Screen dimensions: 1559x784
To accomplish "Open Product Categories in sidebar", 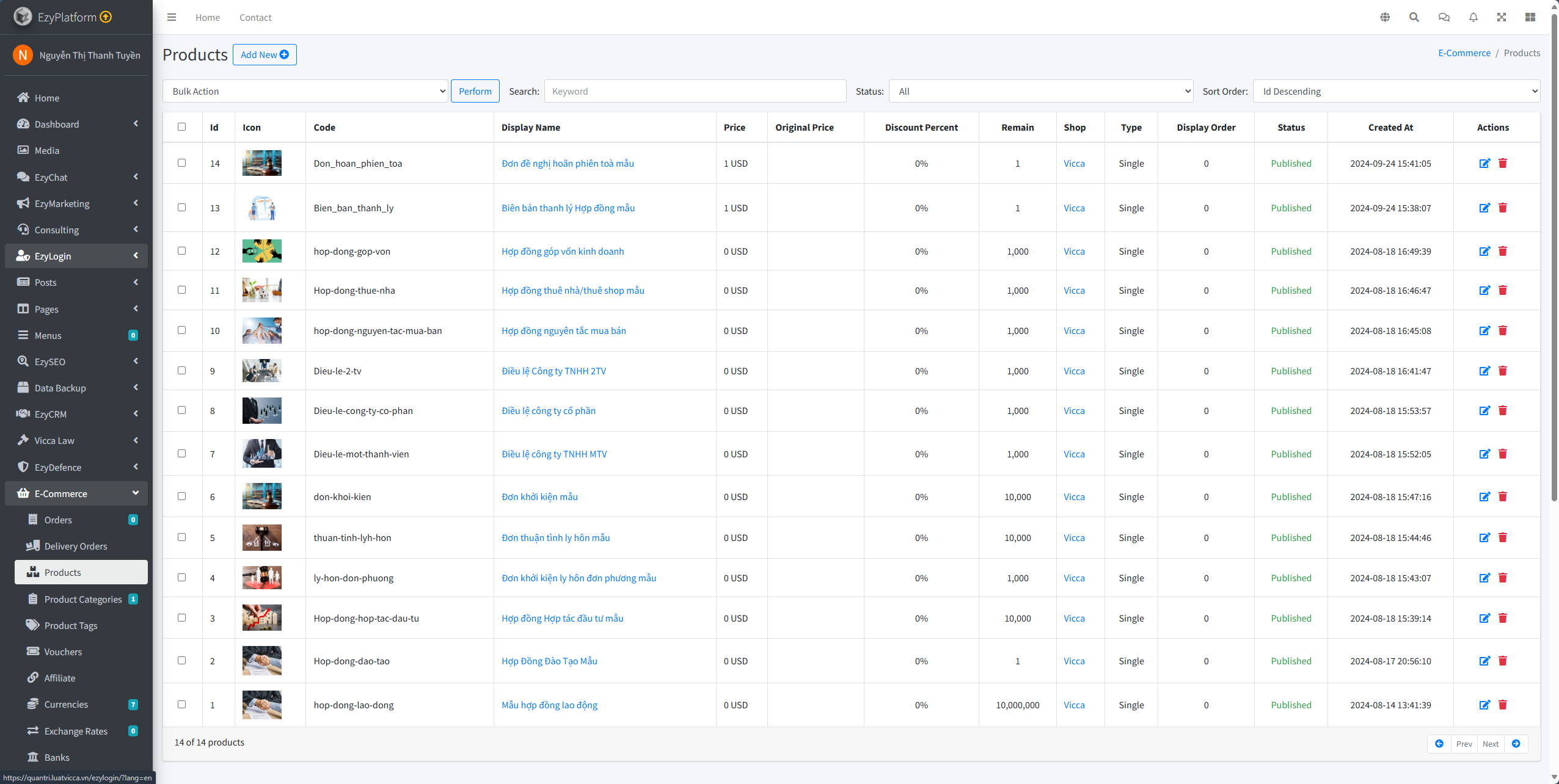I will tap(83, 599).
